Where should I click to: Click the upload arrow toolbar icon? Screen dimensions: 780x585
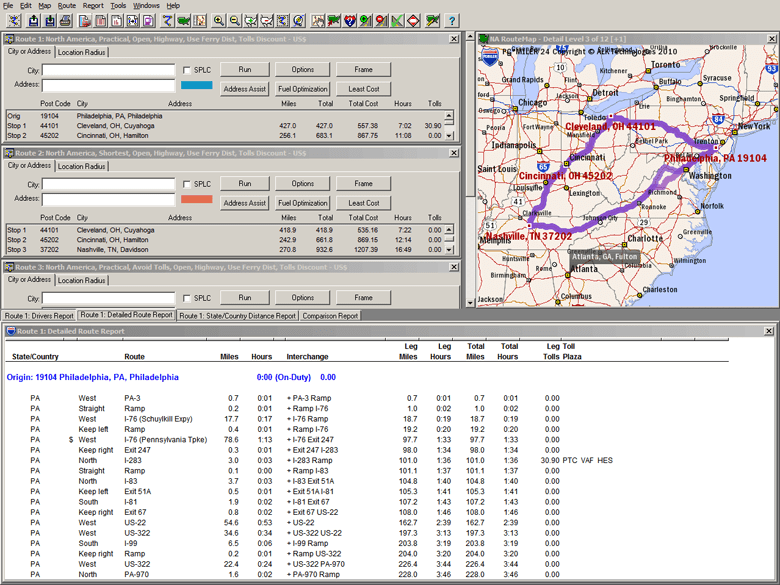pos(34,20)
